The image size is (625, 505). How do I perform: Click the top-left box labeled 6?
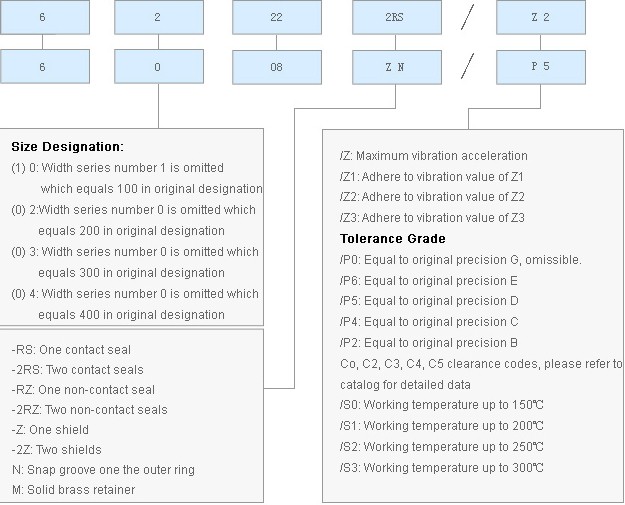point(45,17)
